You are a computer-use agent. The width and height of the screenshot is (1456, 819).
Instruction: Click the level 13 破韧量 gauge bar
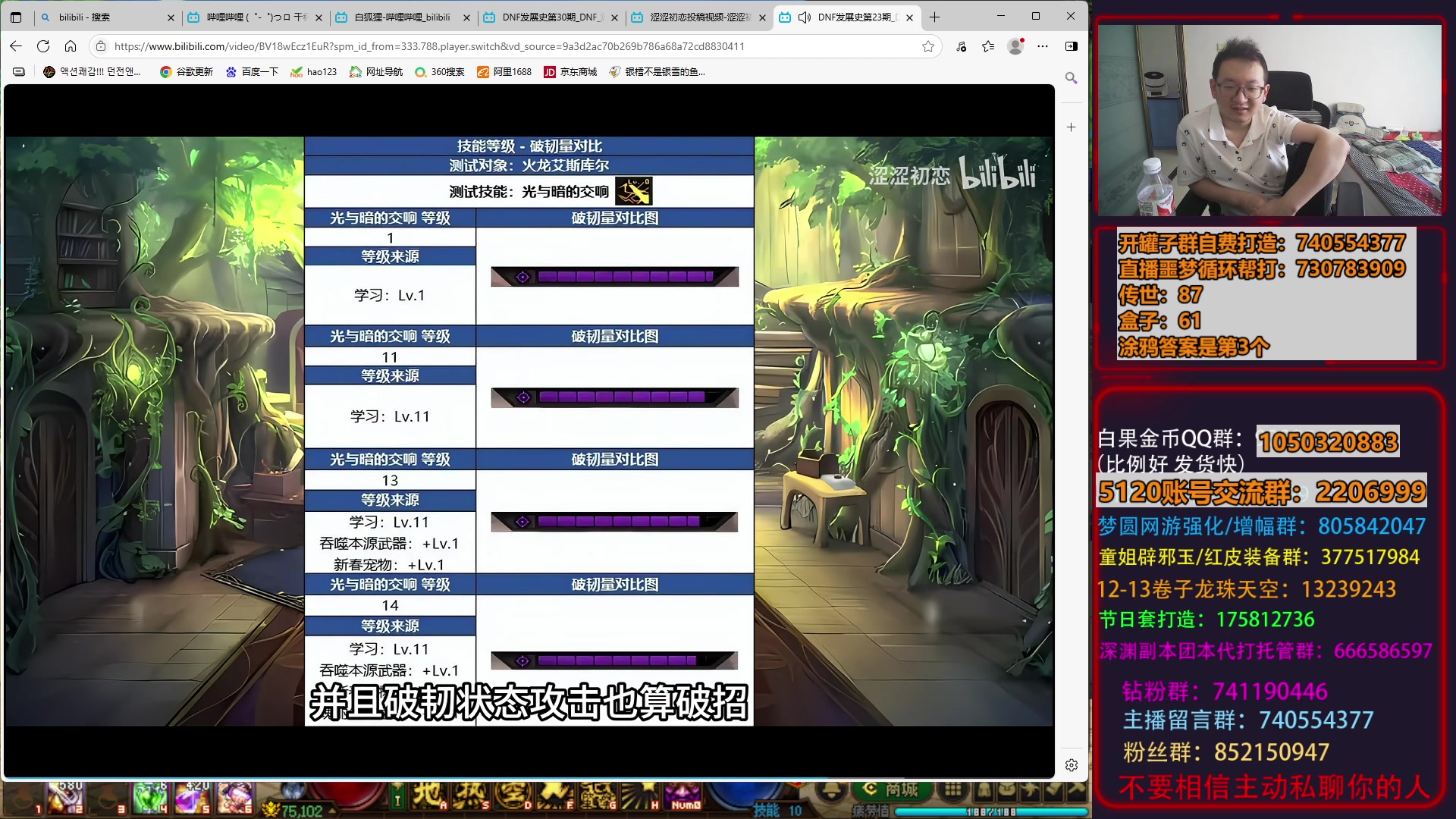(614, 522)
